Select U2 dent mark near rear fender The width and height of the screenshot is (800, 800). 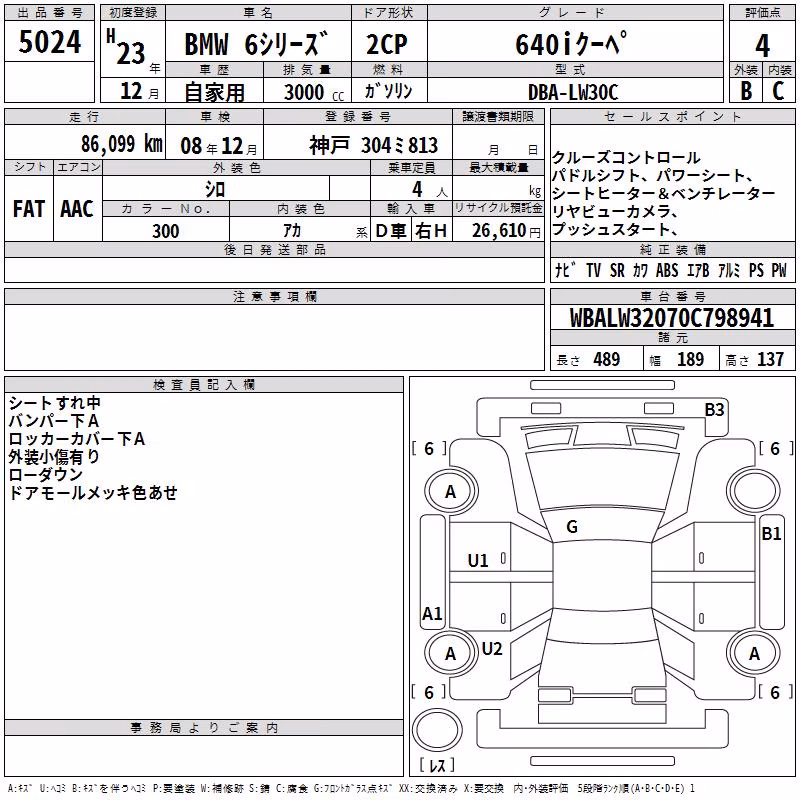492,649
